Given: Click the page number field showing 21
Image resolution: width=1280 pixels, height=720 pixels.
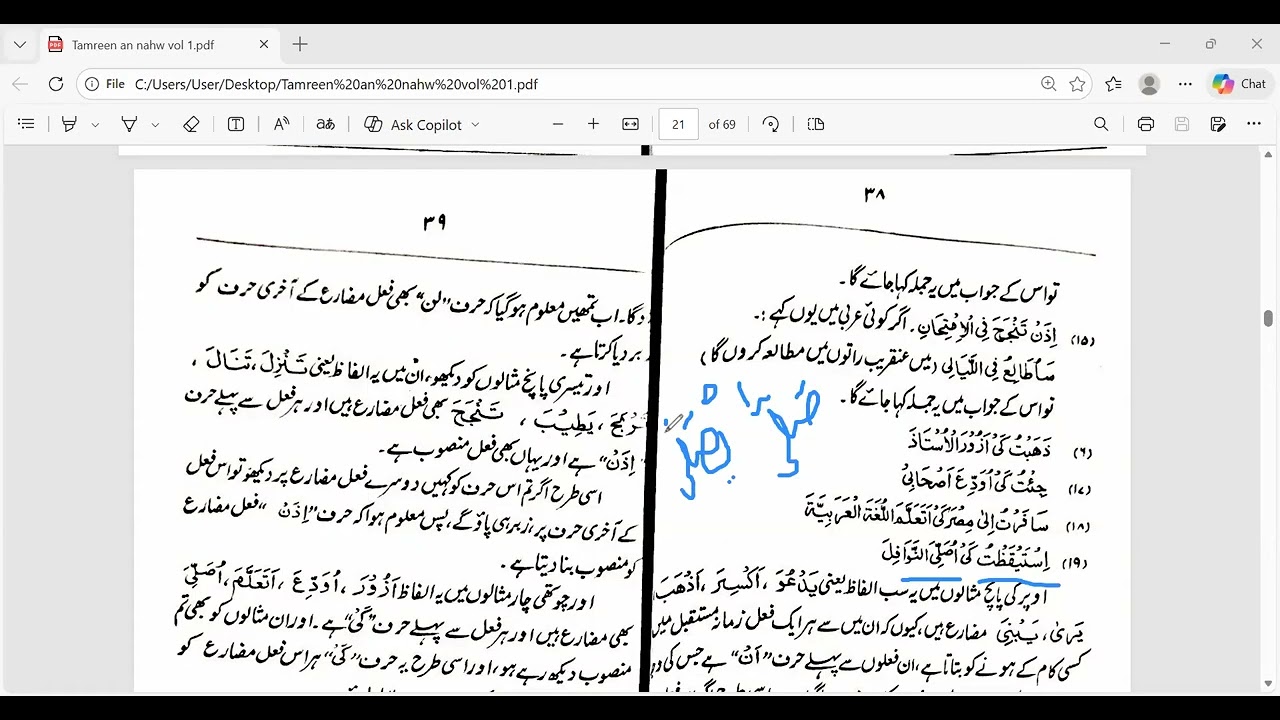Looking at the screenshot, I should tap(678, 124).
